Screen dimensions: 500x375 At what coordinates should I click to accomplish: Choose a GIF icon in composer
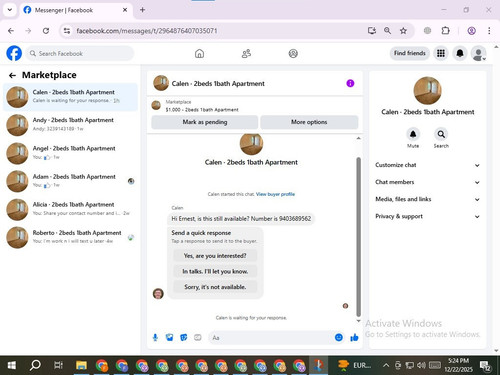pos(198,338)
